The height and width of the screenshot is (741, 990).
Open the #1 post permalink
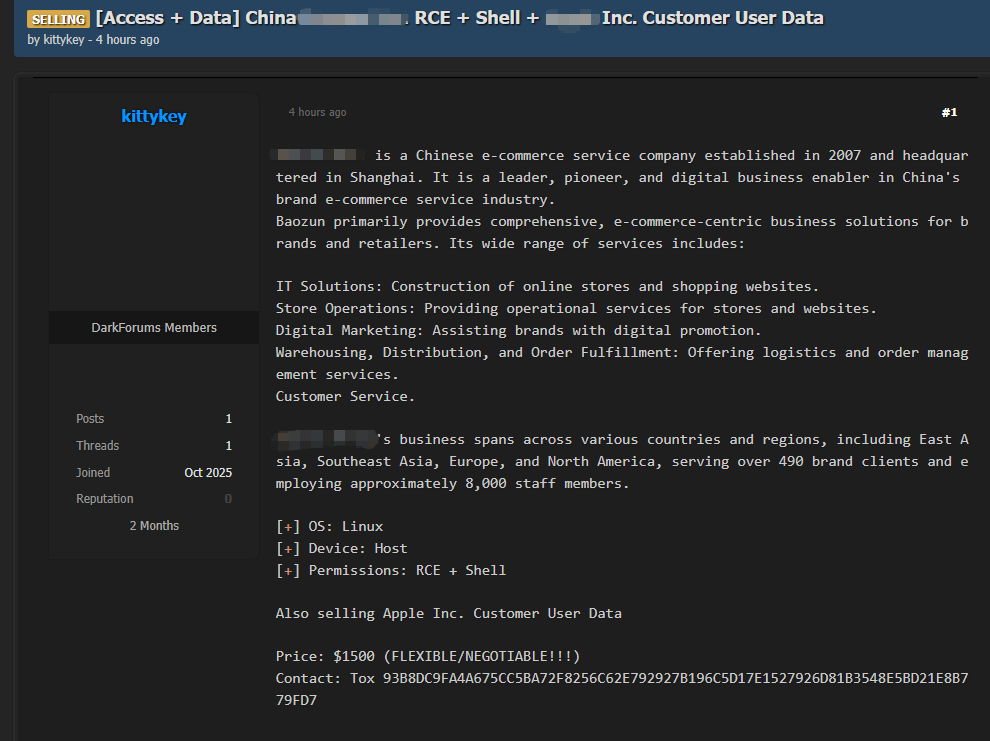[949, 112]
